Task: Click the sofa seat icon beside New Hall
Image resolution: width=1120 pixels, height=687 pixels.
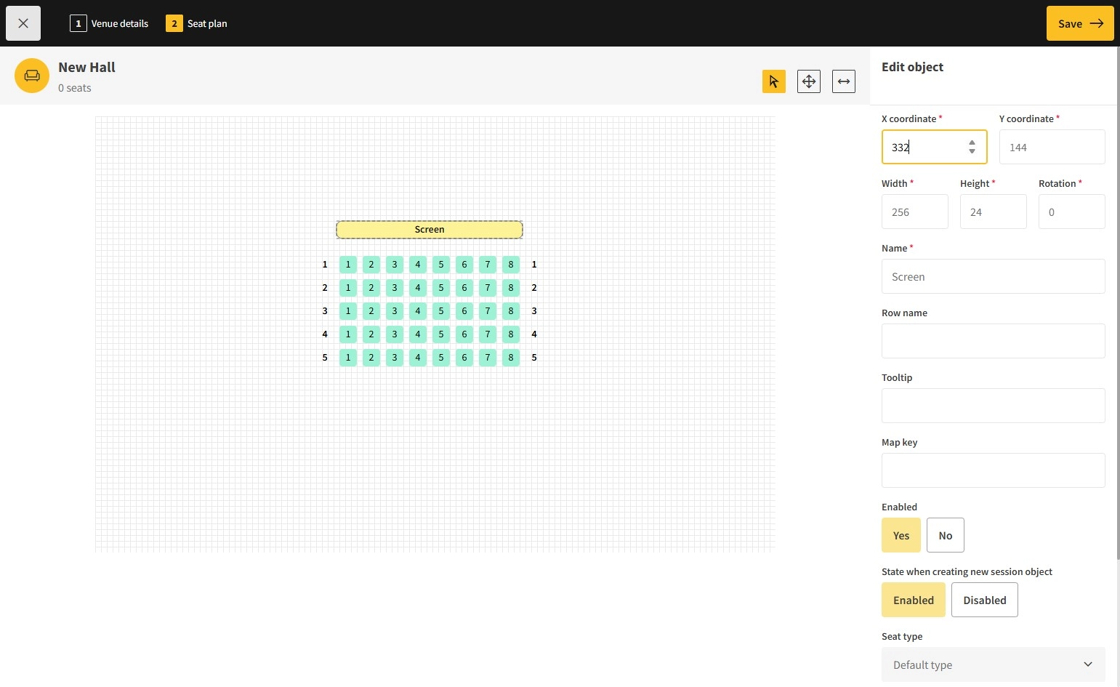Action: click(x=32, y=76)
